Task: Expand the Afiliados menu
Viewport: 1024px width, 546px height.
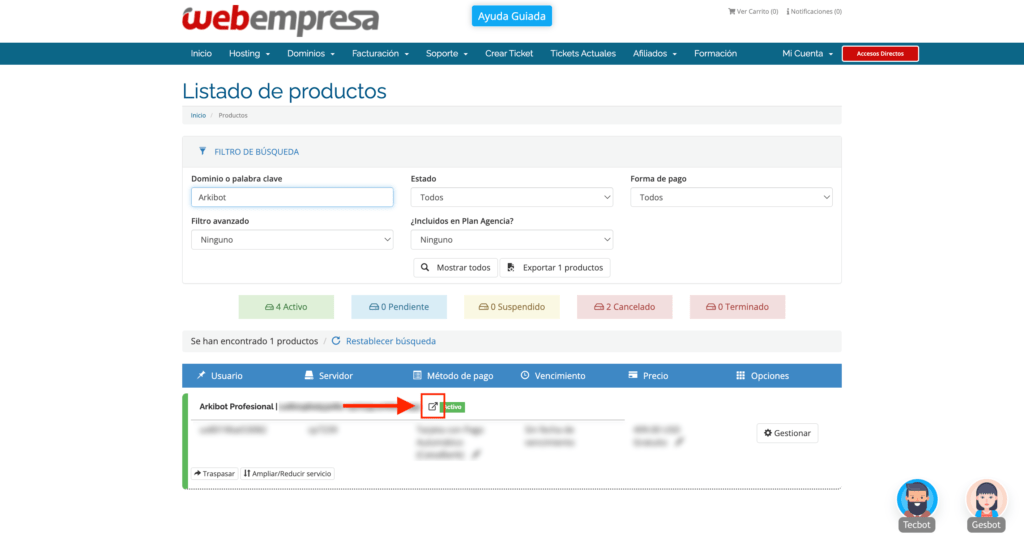Action: click(654, 54)
